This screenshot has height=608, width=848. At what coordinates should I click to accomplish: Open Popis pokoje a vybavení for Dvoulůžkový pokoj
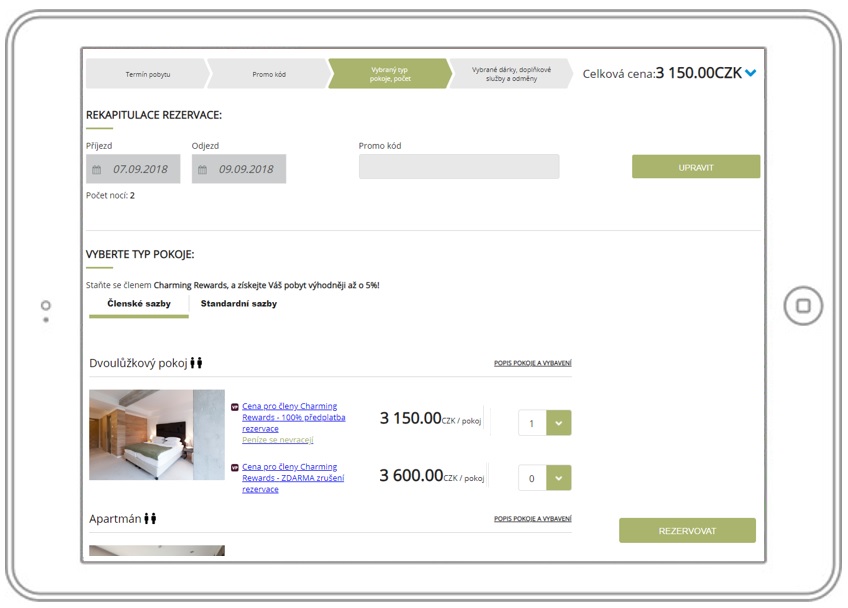point(532,363)
